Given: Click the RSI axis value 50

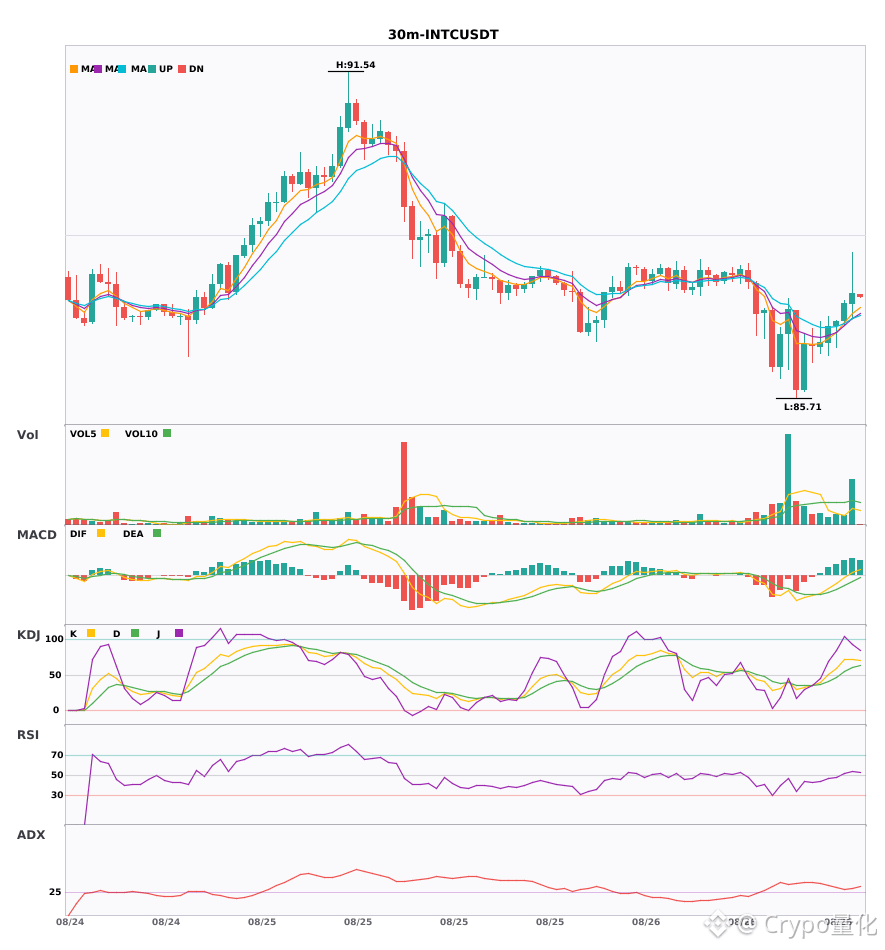Looking at the screenshot, I should pos(57,775).
